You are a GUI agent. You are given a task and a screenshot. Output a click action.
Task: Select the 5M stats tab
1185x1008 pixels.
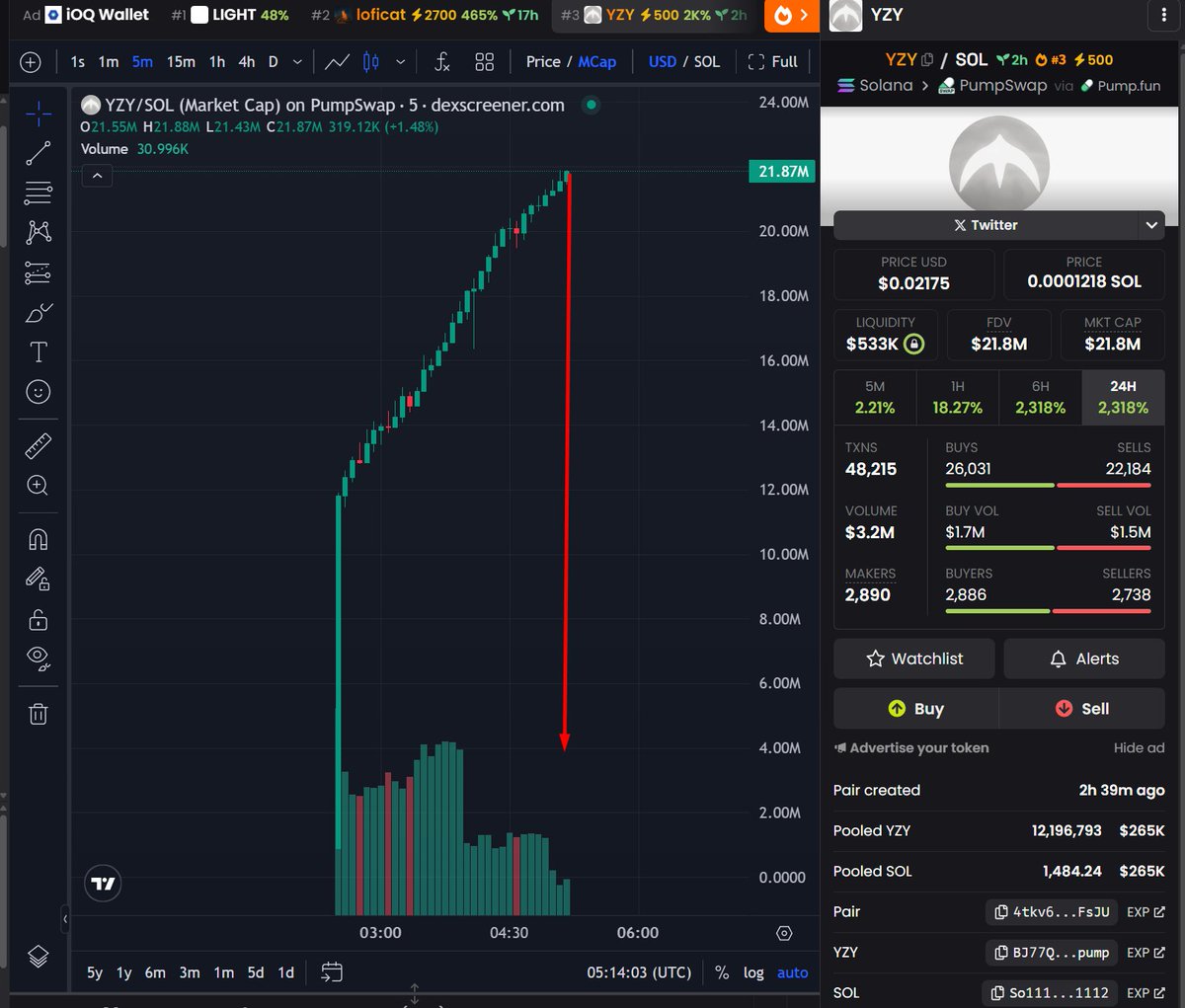(875, 398)
